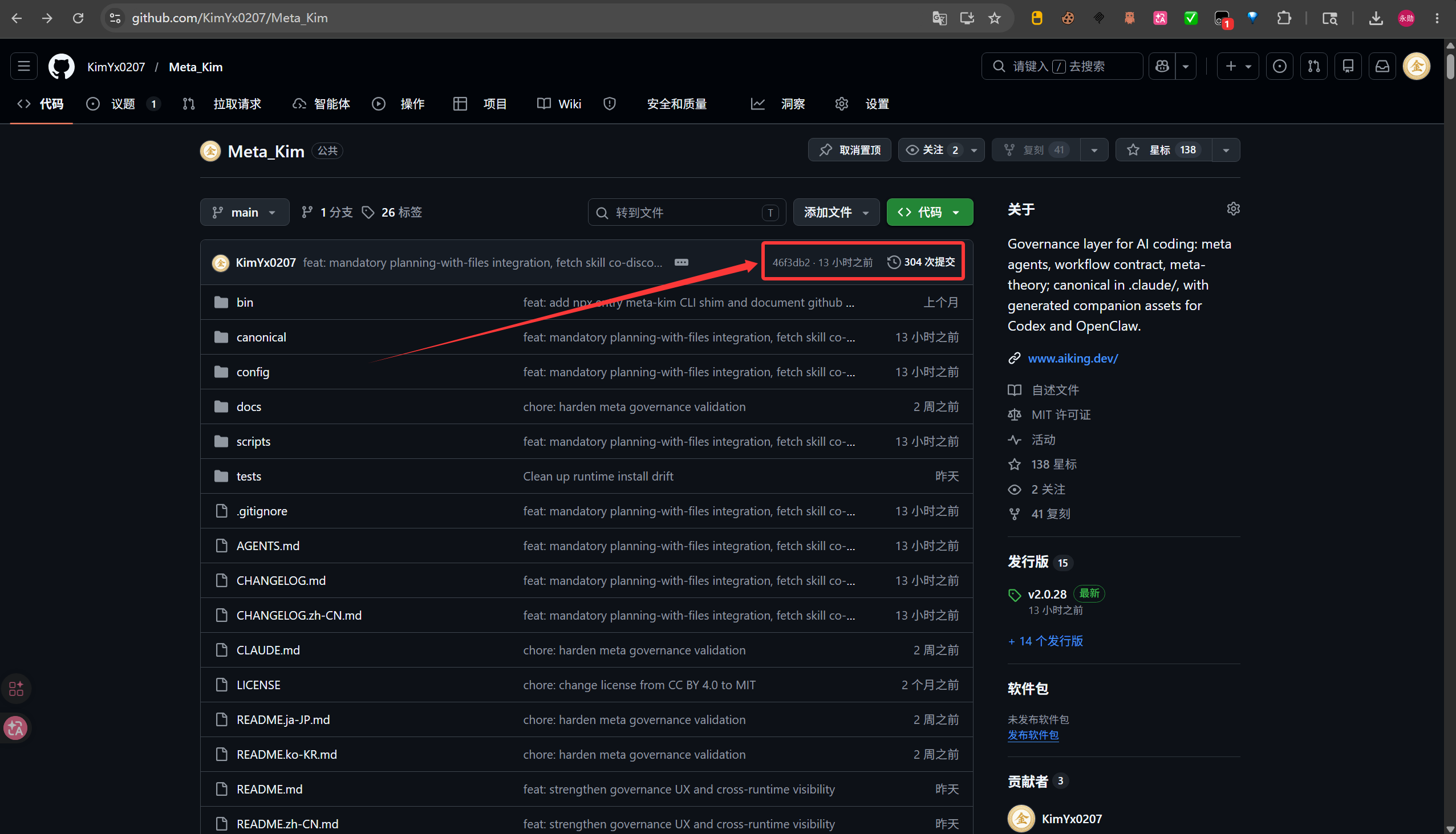
Task: Open the 关注 watch dropdown
Action: [x=942, y=150]
